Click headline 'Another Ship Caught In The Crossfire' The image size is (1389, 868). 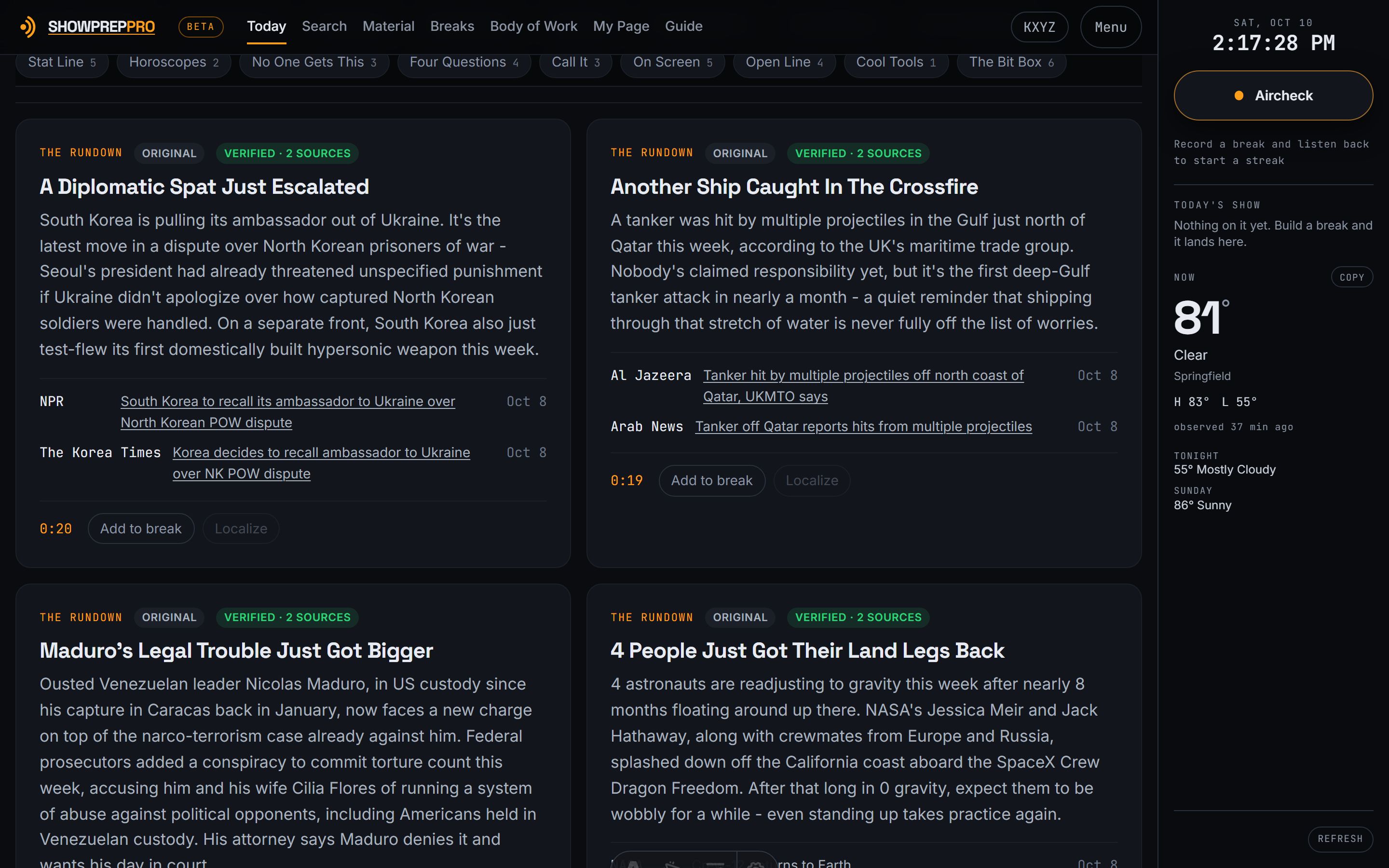(x=794, y=187)
